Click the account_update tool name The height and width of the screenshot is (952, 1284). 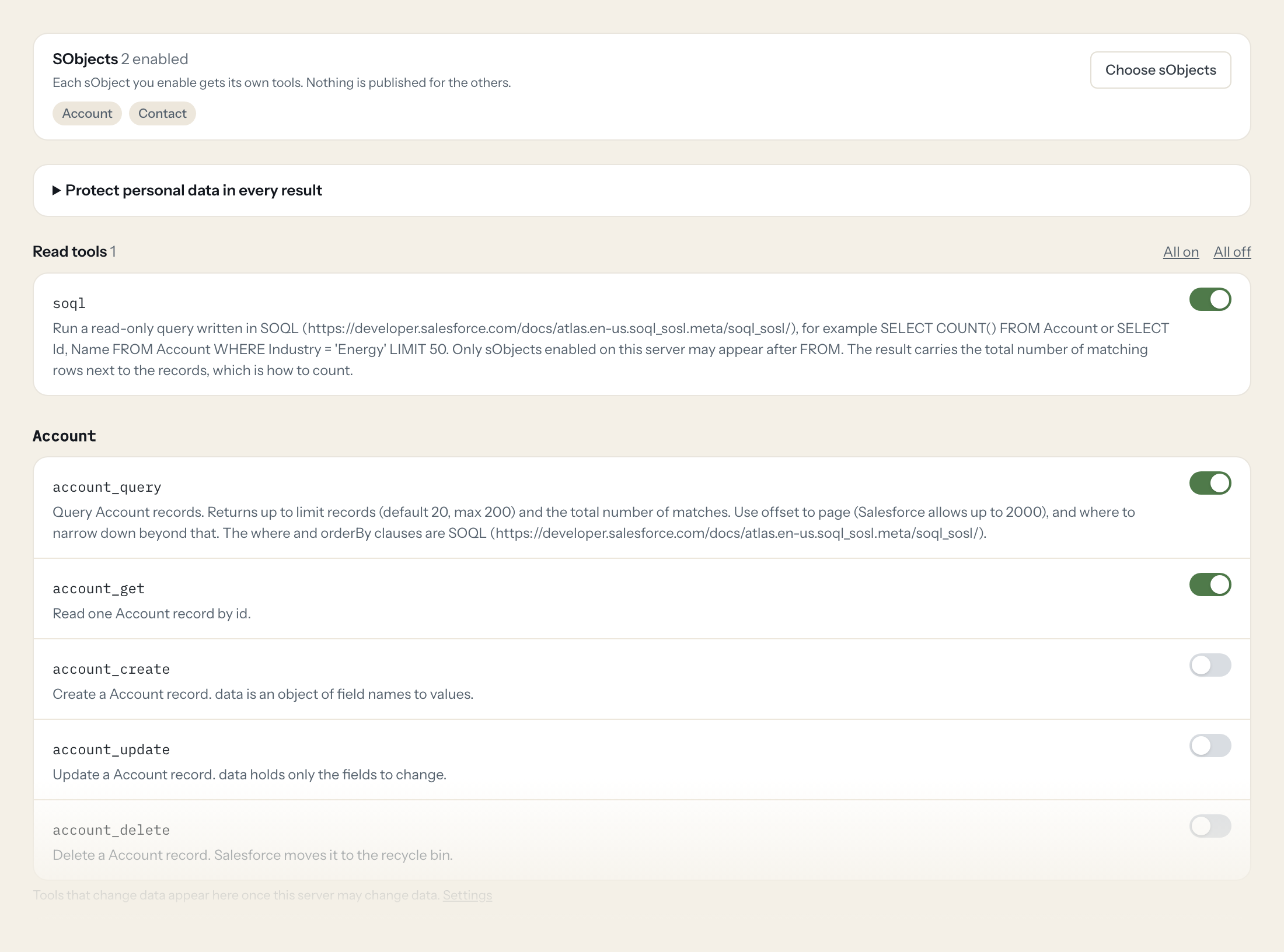[x=111, y=750]
